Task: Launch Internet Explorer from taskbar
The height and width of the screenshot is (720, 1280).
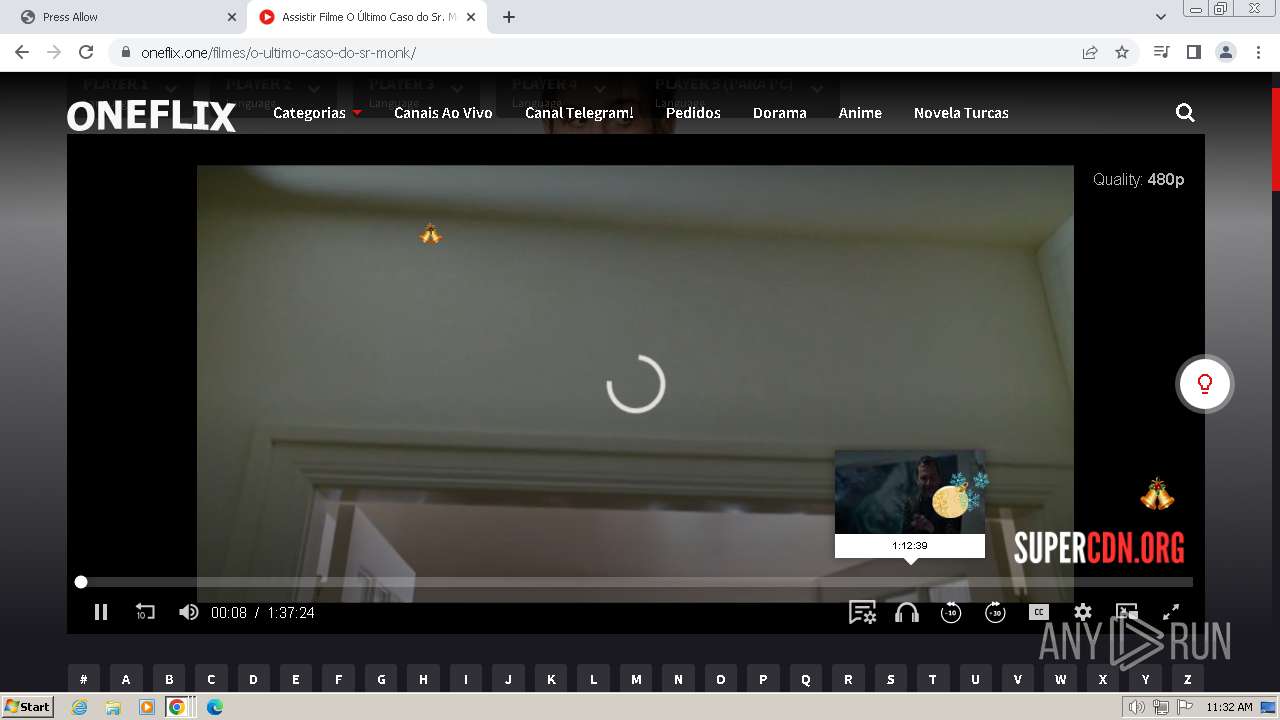Action: coord(79,707)
